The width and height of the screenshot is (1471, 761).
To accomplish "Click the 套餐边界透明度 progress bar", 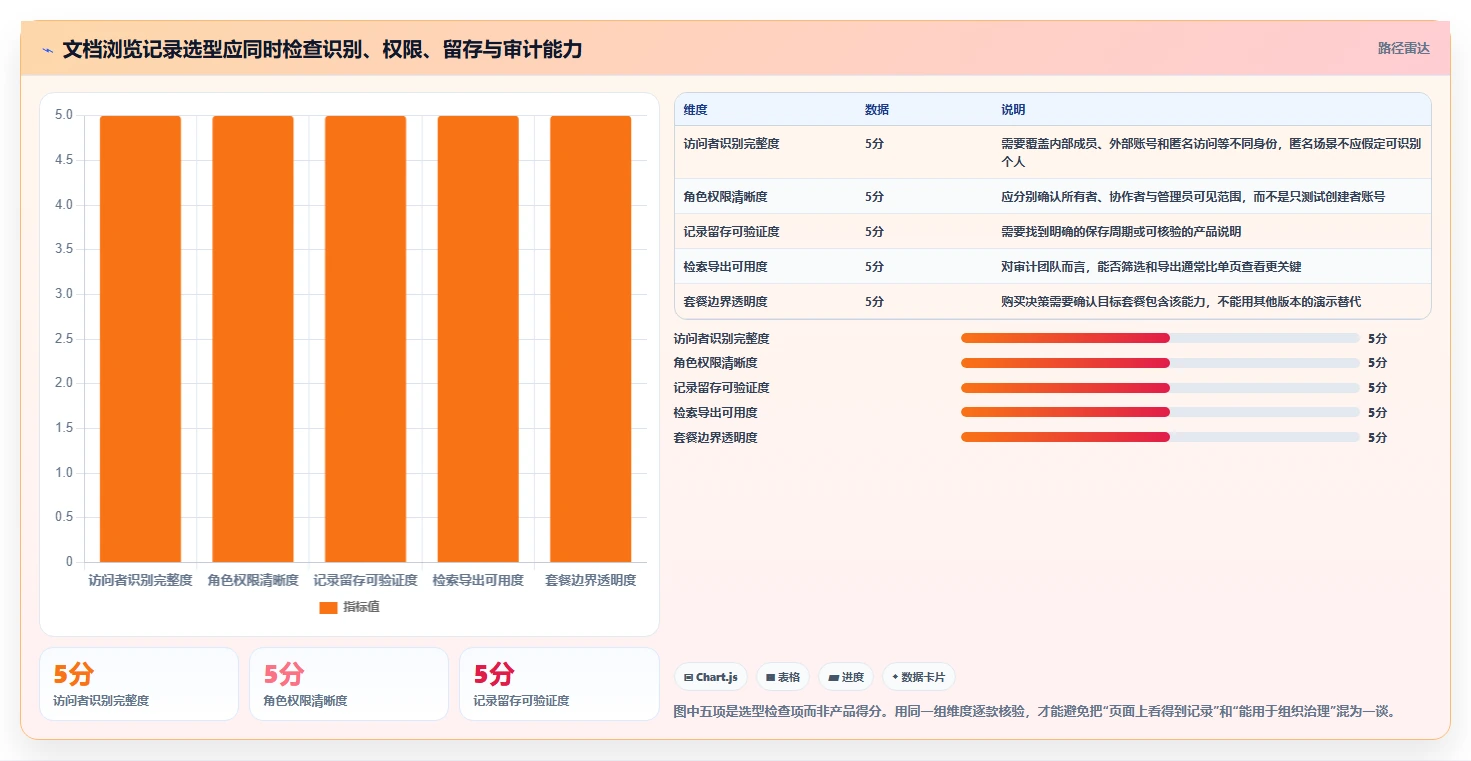I will pos(1160,437).
